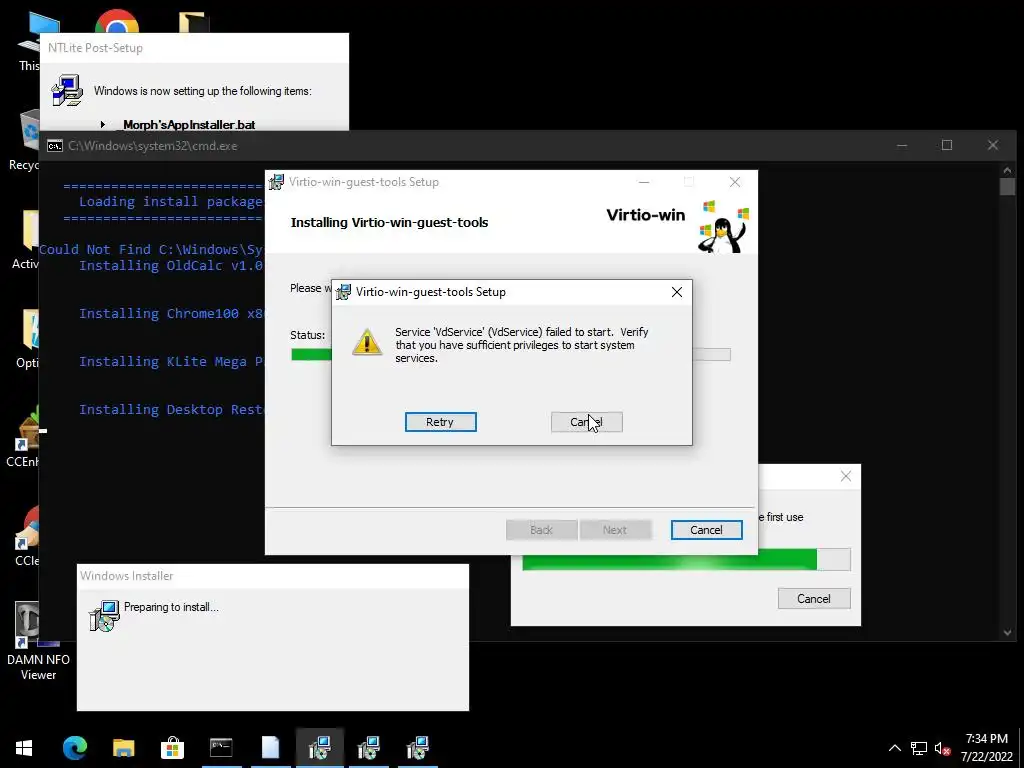Click 'Installing OldCalc' line in cmd
This screenshot has height=768, width=1024.
coord(171,265)
